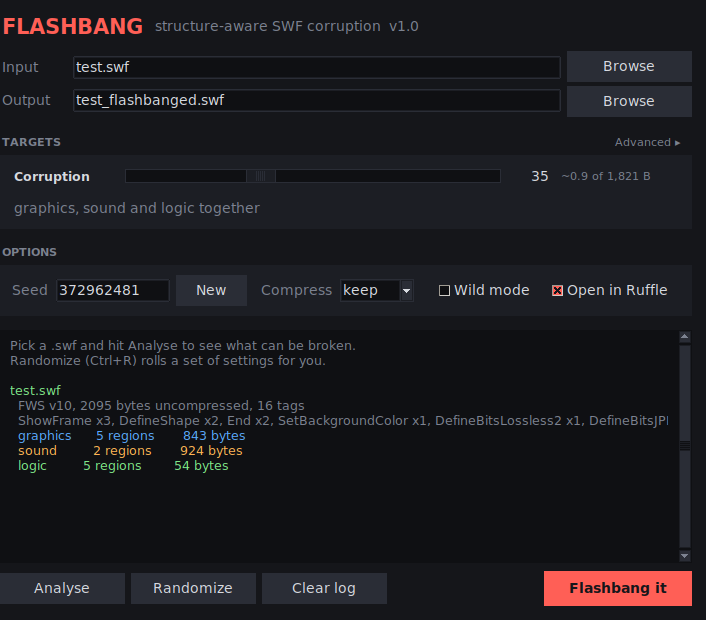
Task: Click the Seed number field
Action: coord(113,290)
